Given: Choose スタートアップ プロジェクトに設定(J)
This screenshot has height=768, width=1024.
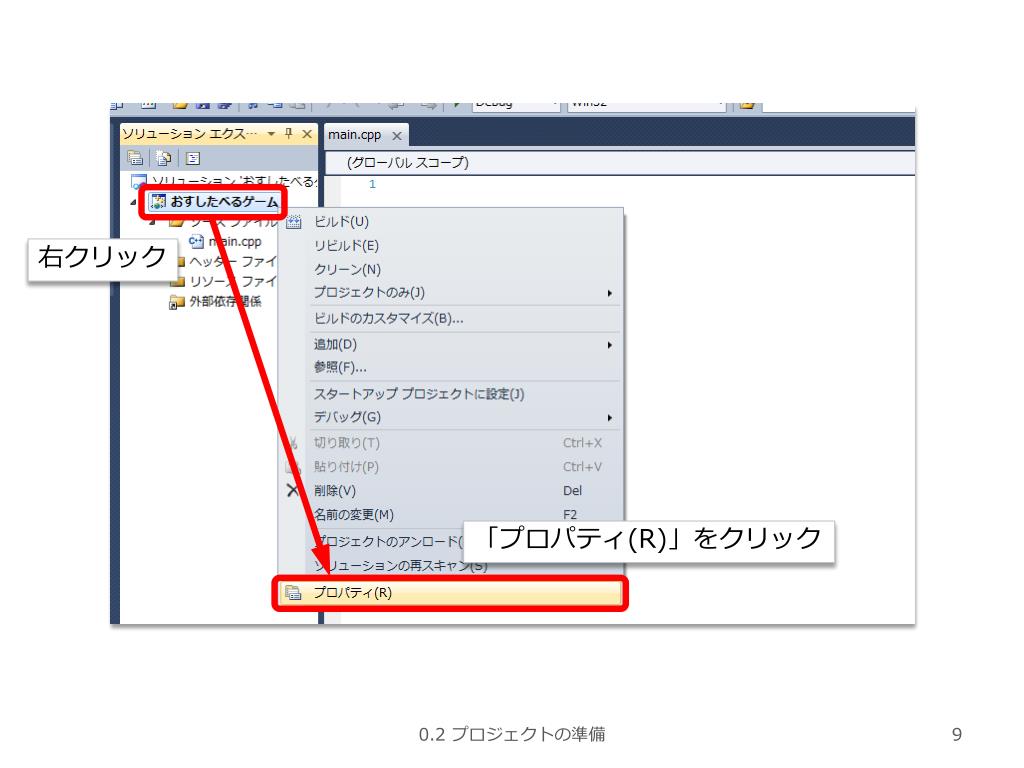Looking at the screenshot, I should tap(451, 394).
